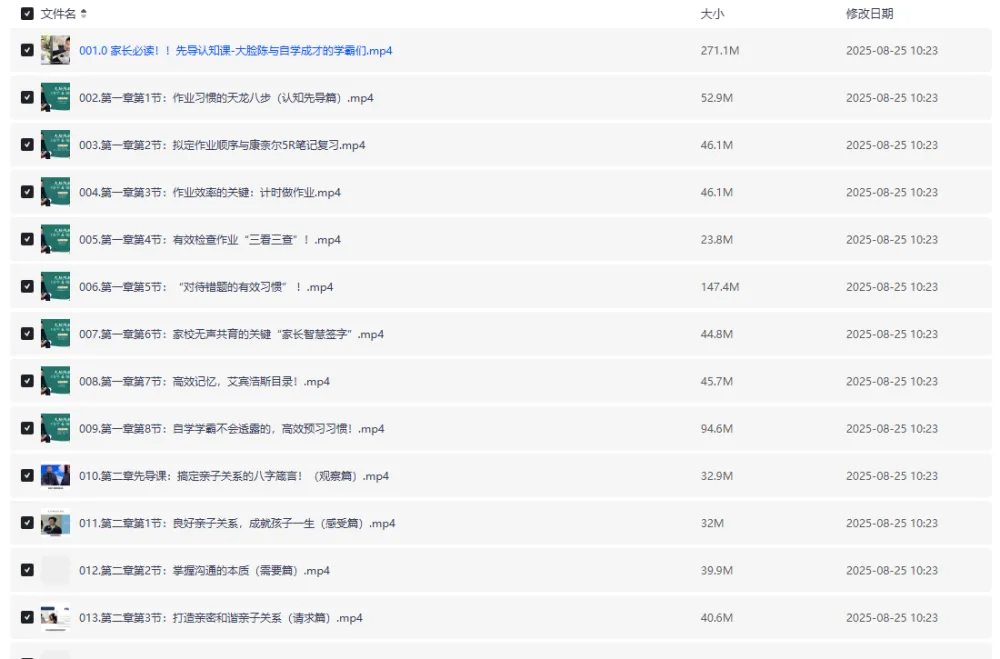Click the thumbnail for 013.第二章第3节
1000x659 pixels.
click(55, 617)
